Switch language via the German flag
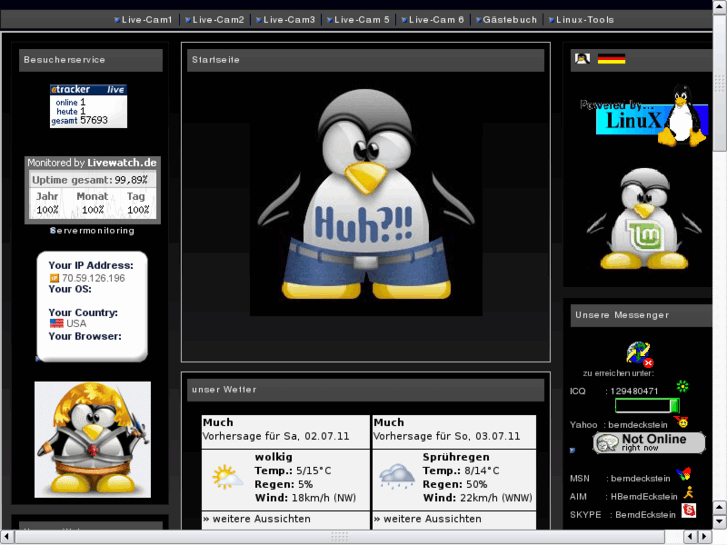The image size is (727, 545). pyautogui.click(x=611, y=59)
